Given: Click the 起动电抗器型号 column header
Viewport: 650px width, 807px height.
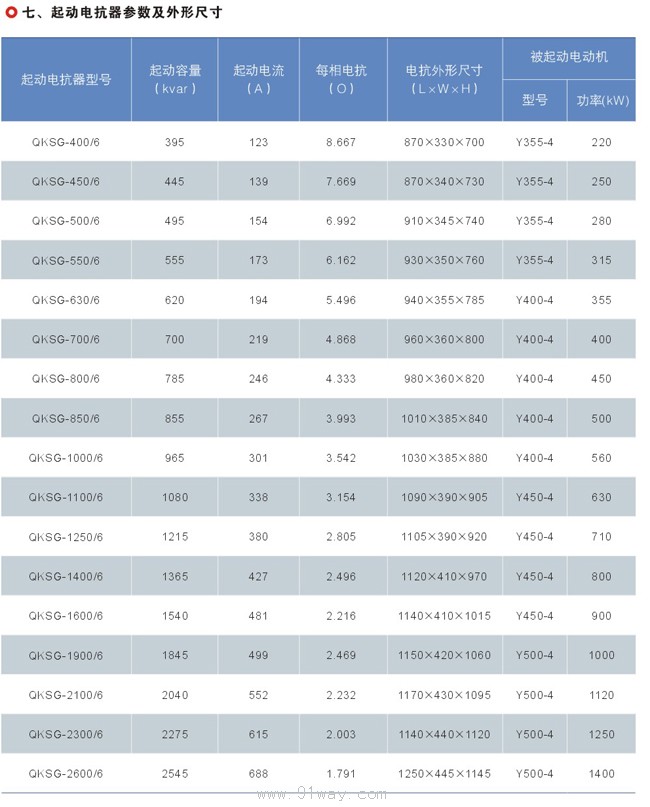Looking at the screenshot, I should (66, 79).
